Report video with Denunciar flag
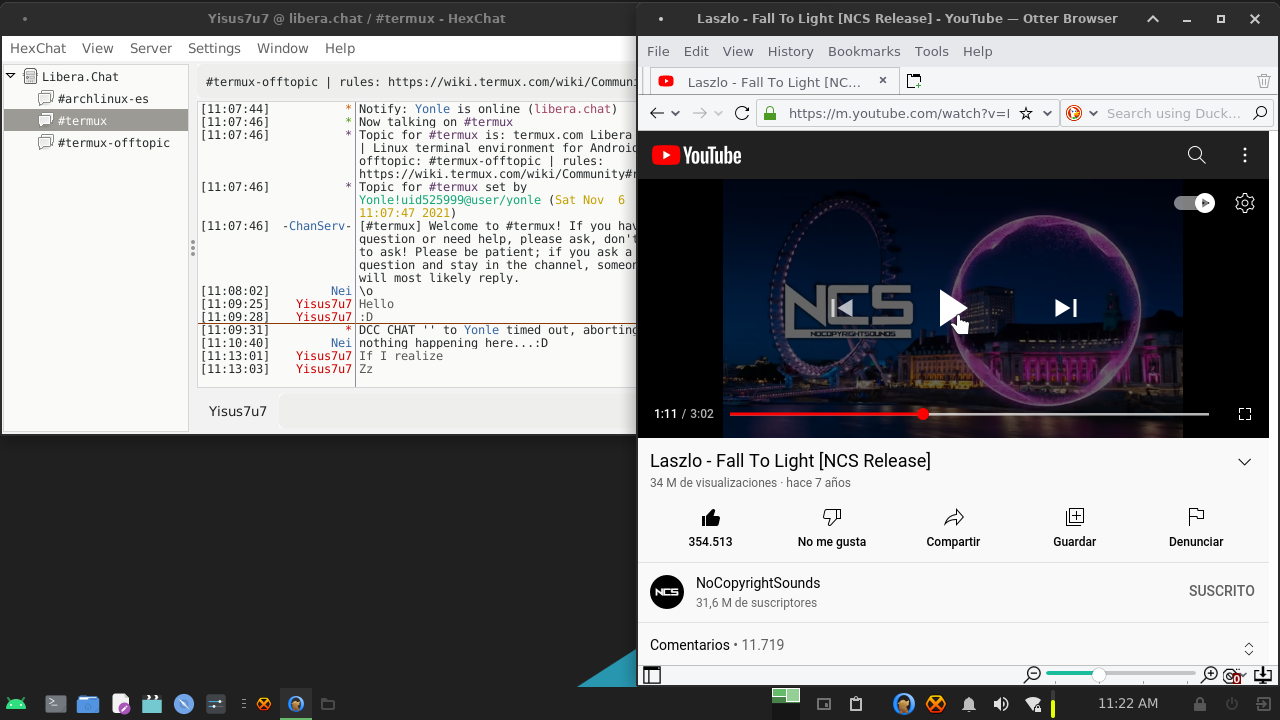The width and height of the screenshot is (1280, 720). [x=1196, y=517]
